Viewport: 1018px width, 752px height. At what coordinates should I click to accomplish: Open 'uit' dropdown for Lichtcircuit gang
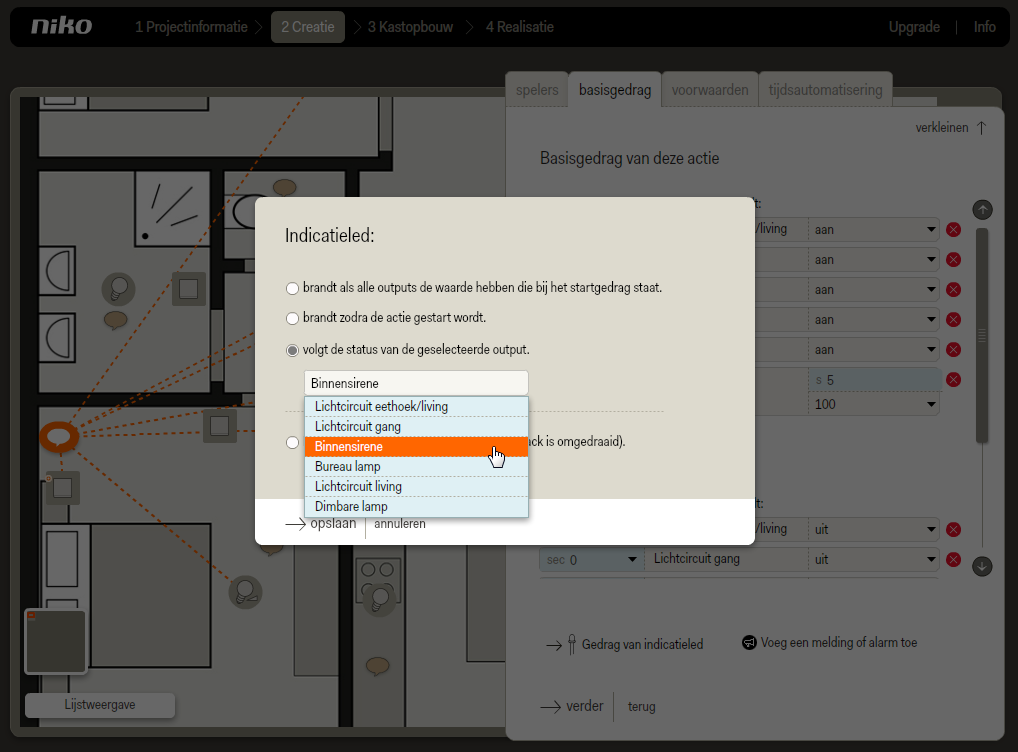coord(874,560)
